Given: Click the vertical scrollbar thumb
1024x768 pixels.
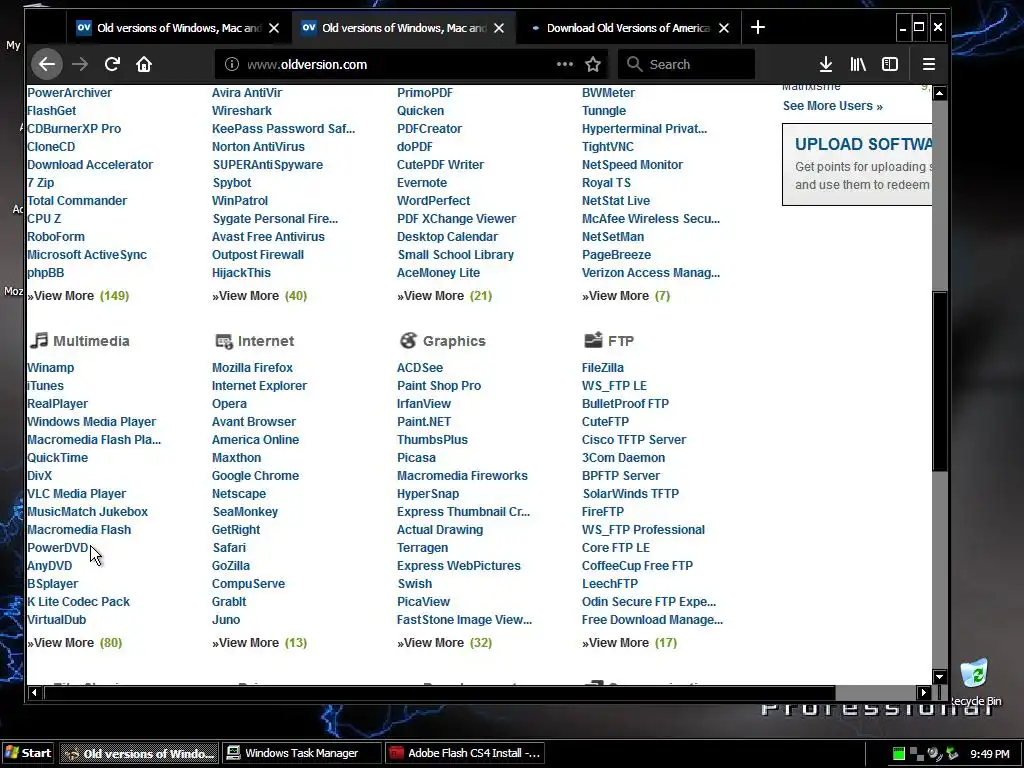Looking at the screenshot, I should (939, 382).
